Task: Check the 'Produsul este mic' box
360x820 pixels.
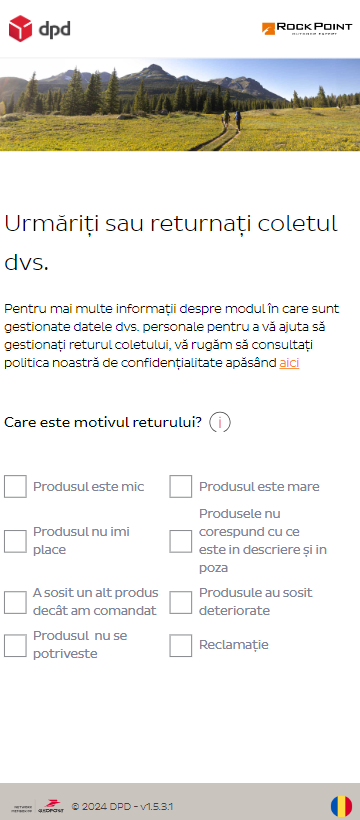Action: coord(15,486)
